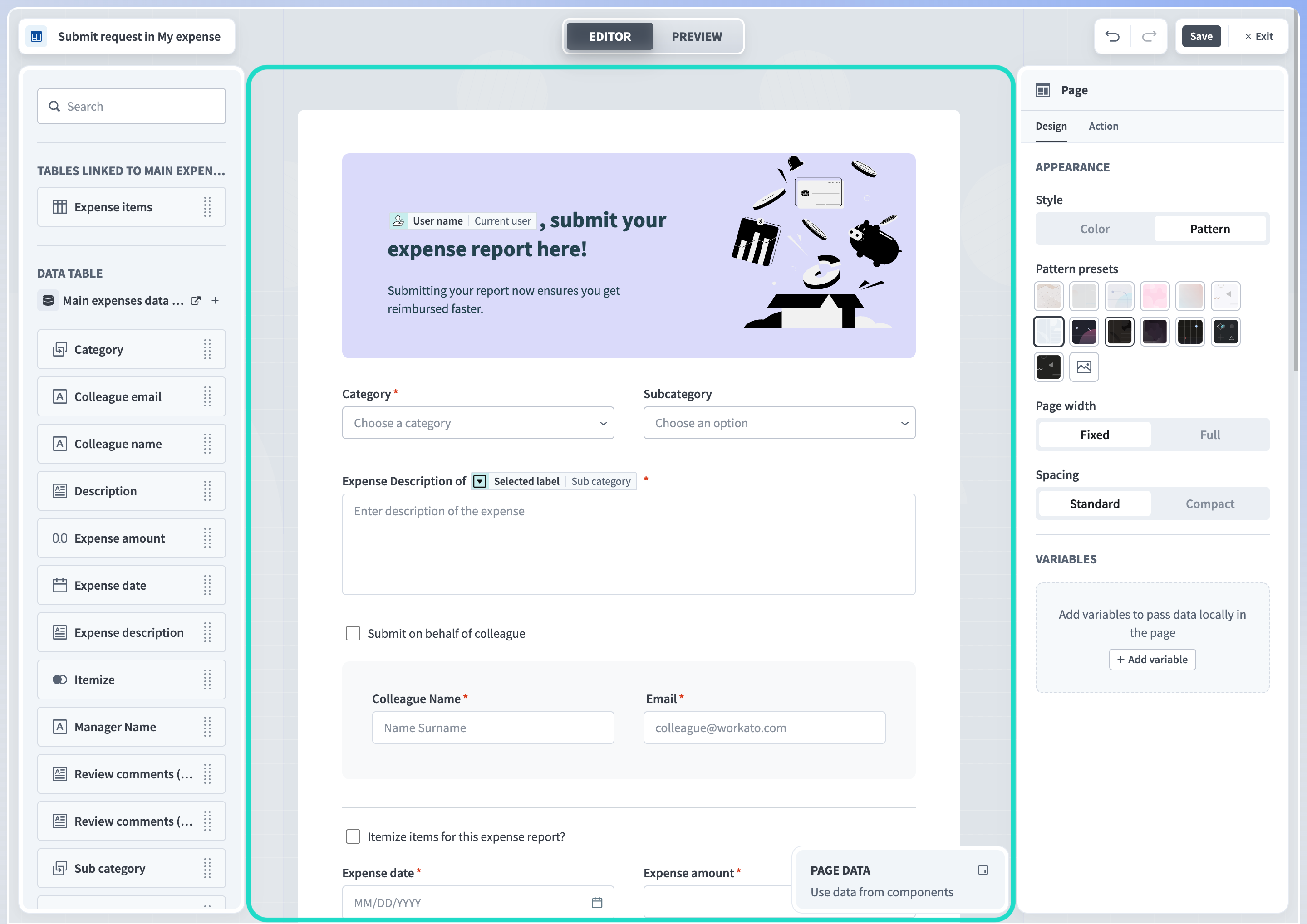Click the Search input field
This screenshot has height=924, width=1307.
(132, 107)
